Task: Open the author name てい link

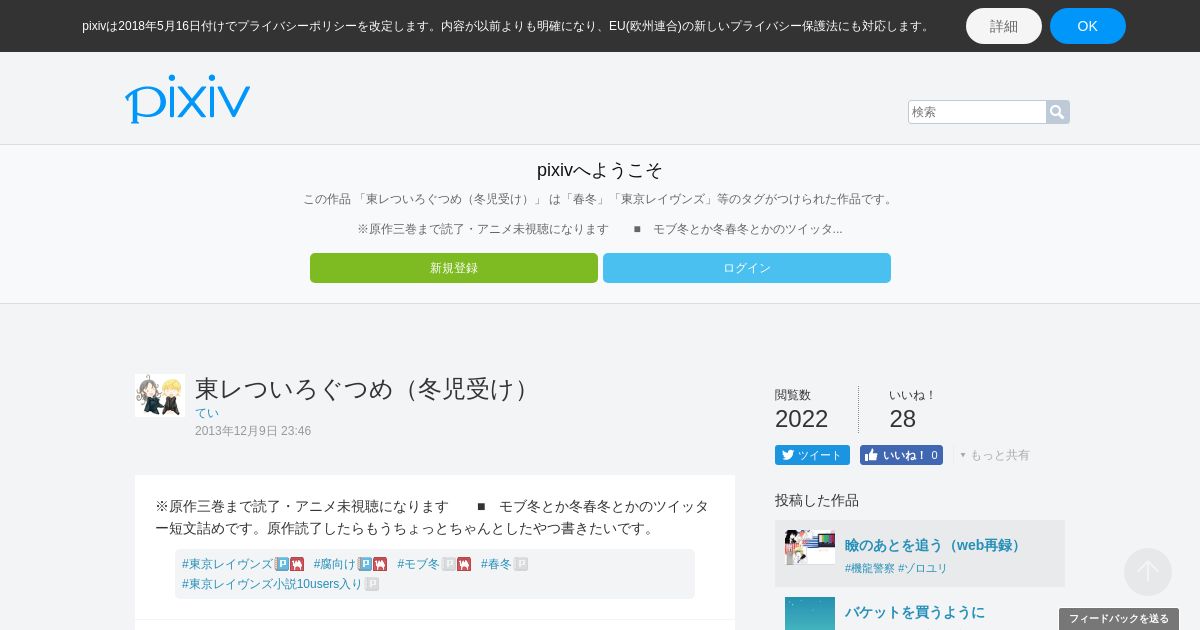Action: point(207,413)
